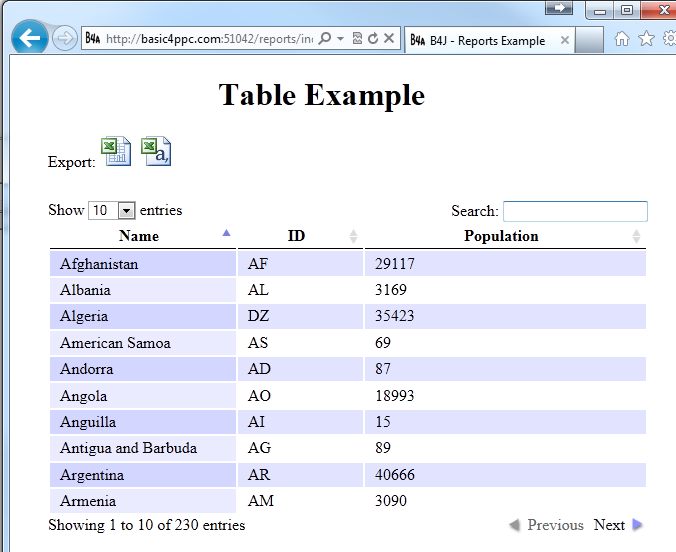This screenshot has width=676, height=552.
Task: Click the browser forward arrow button
Action: [65, 38]
